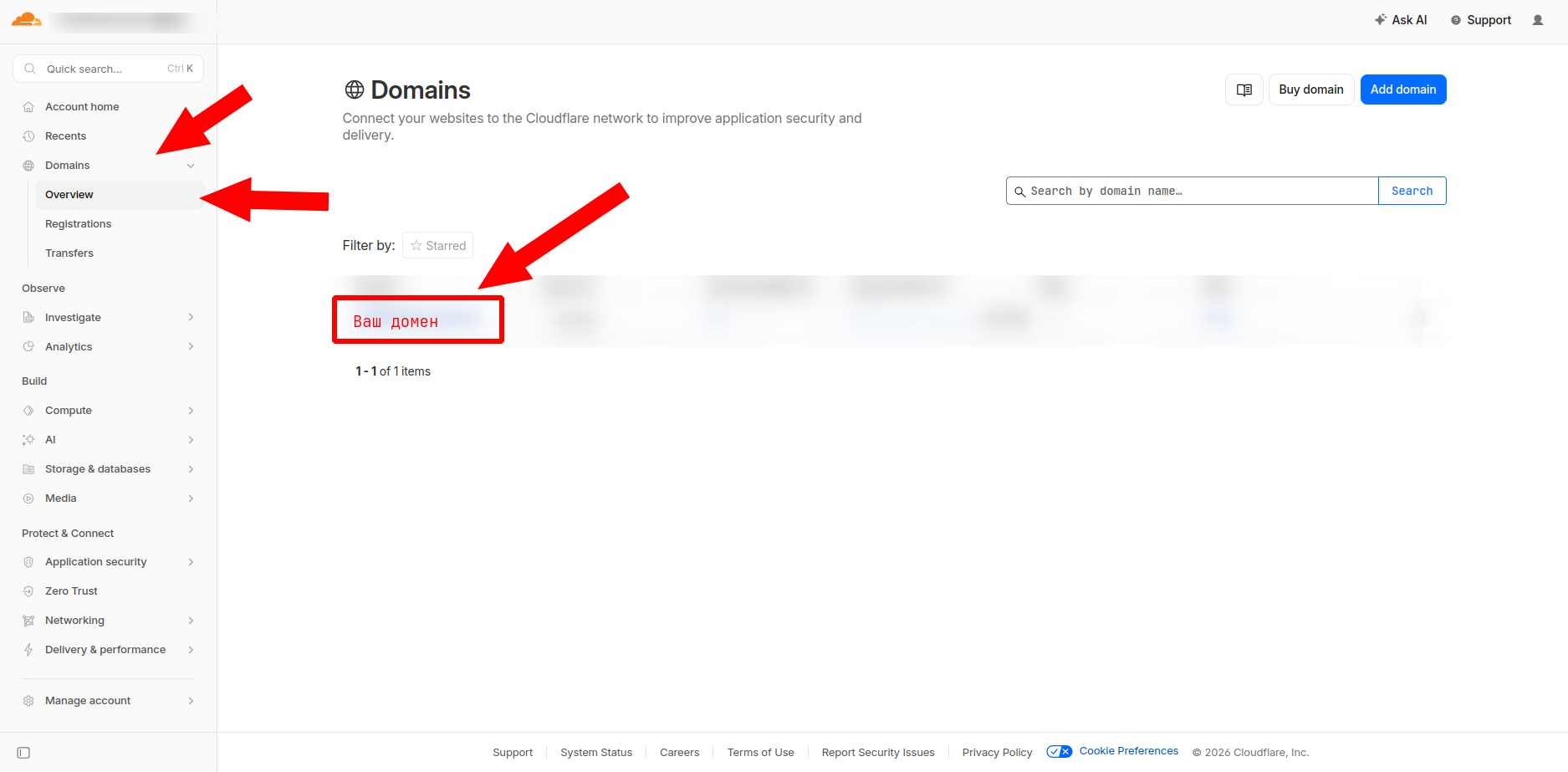Click the Add domain button

[1403, 89]
